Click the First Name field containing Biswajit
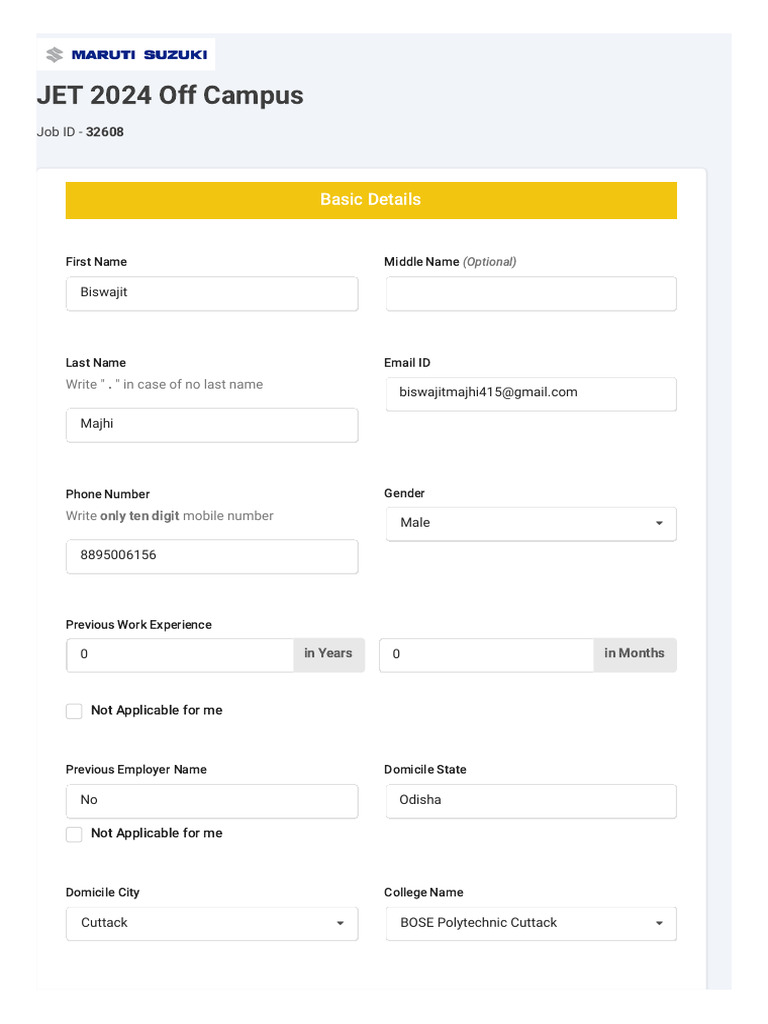Screen dimensions: 768x1024 point(212,293)
